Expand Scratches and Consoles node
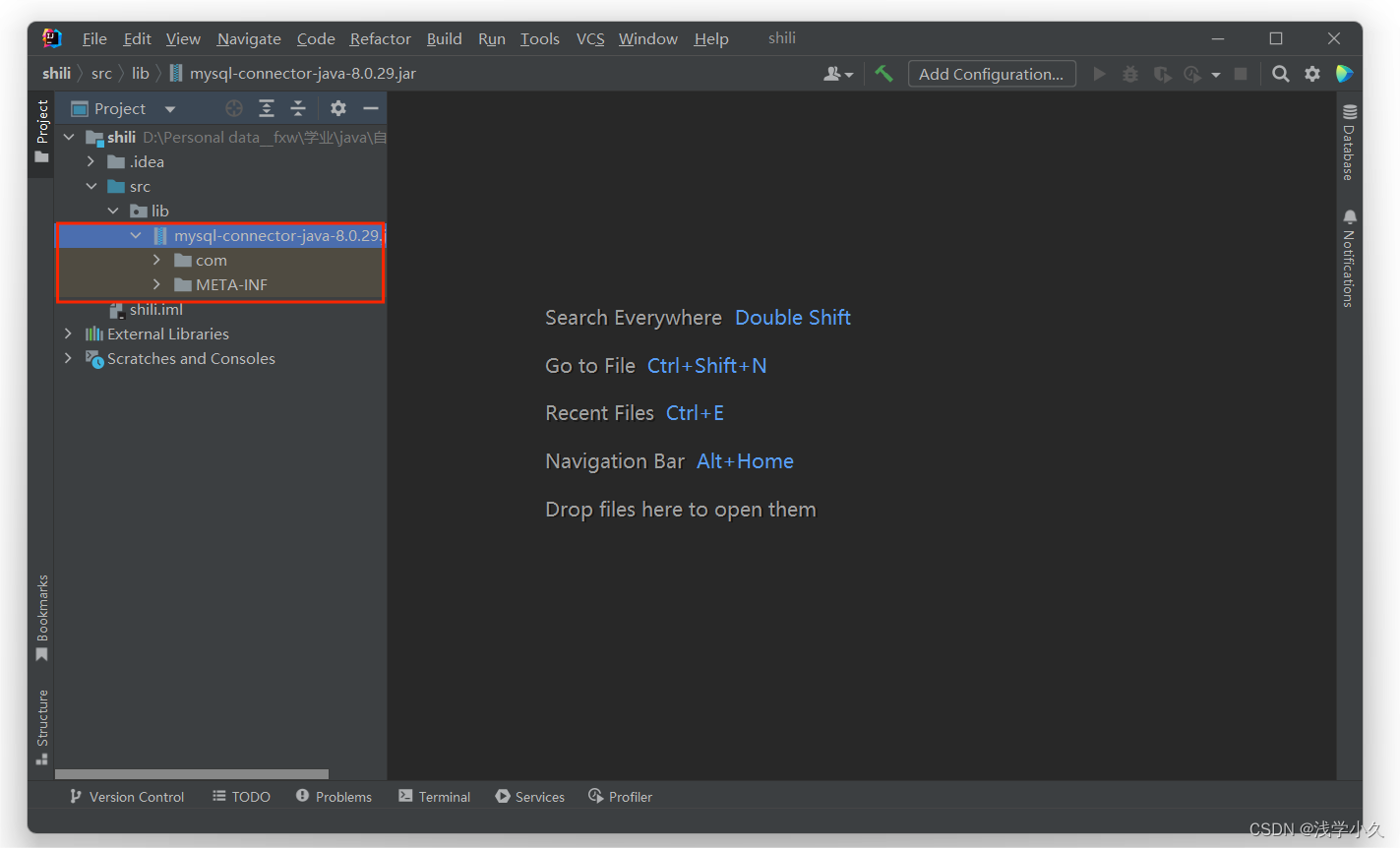 (68, 358)
